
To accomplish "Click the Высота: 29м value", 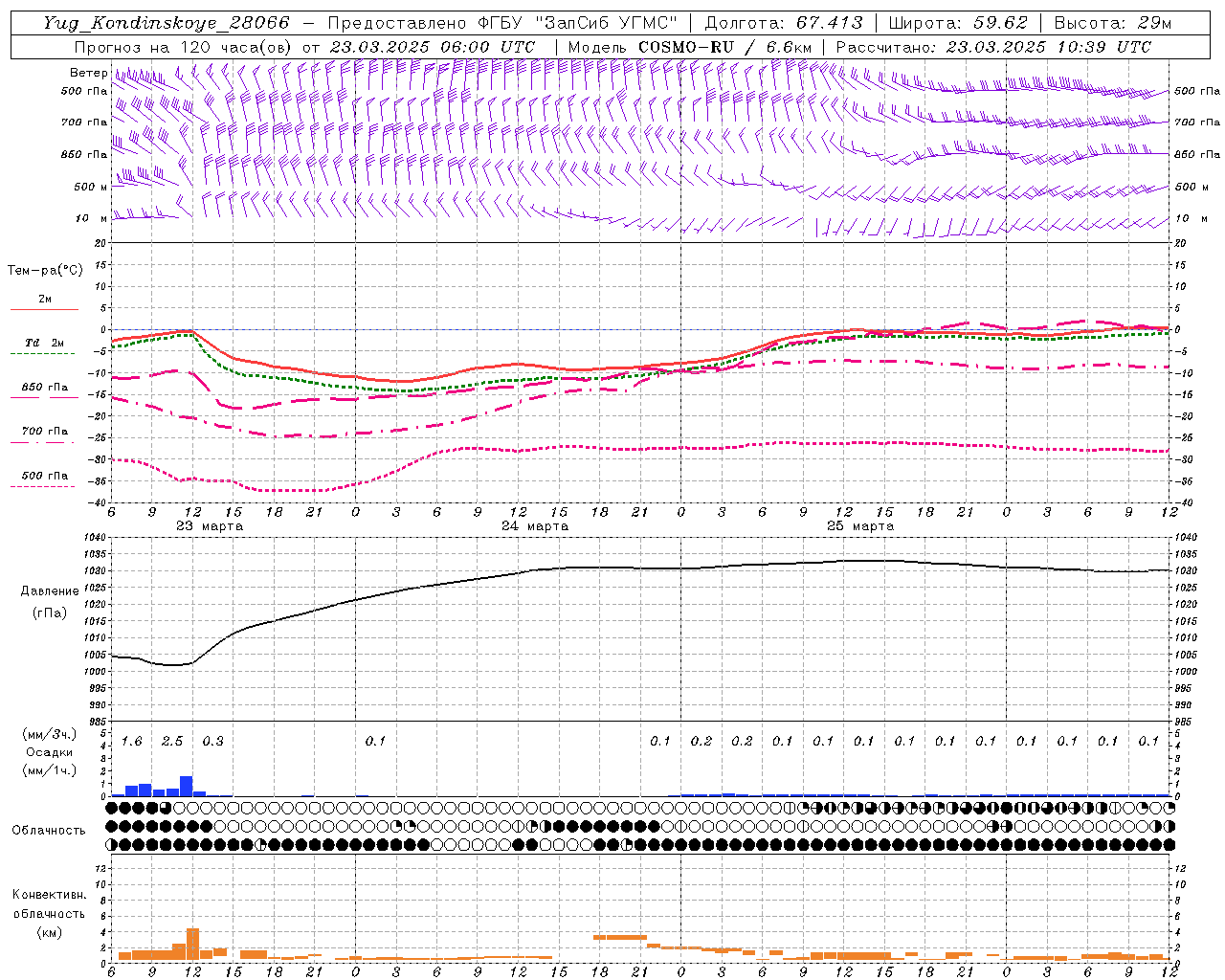I will click(x=1112, y=23).
